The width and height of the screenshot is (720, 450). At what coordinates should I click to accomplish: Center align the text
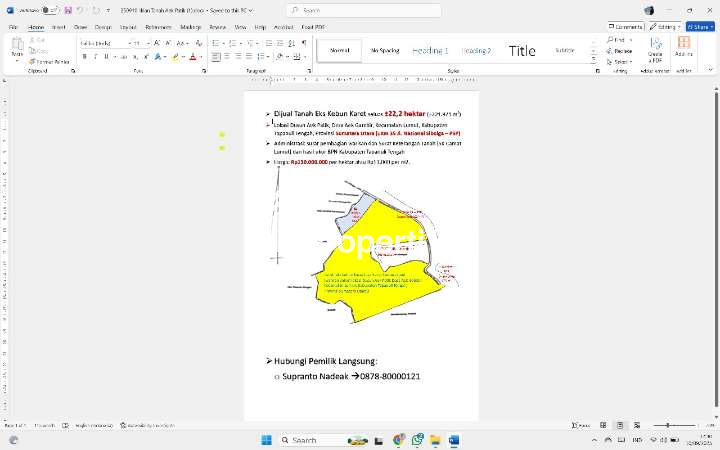click(x=227, y=56)
